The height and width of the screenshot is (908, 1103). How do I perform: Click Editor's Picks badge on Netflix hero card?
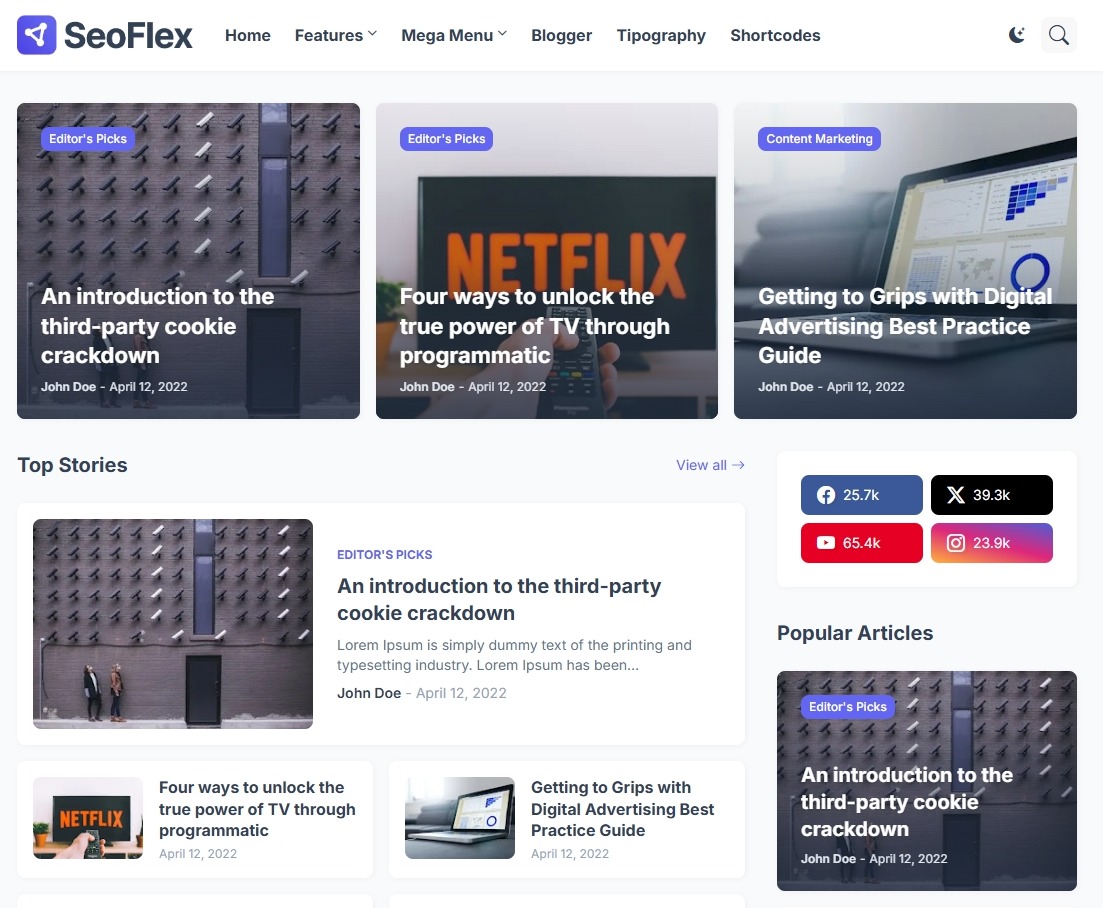coord(446,139)
